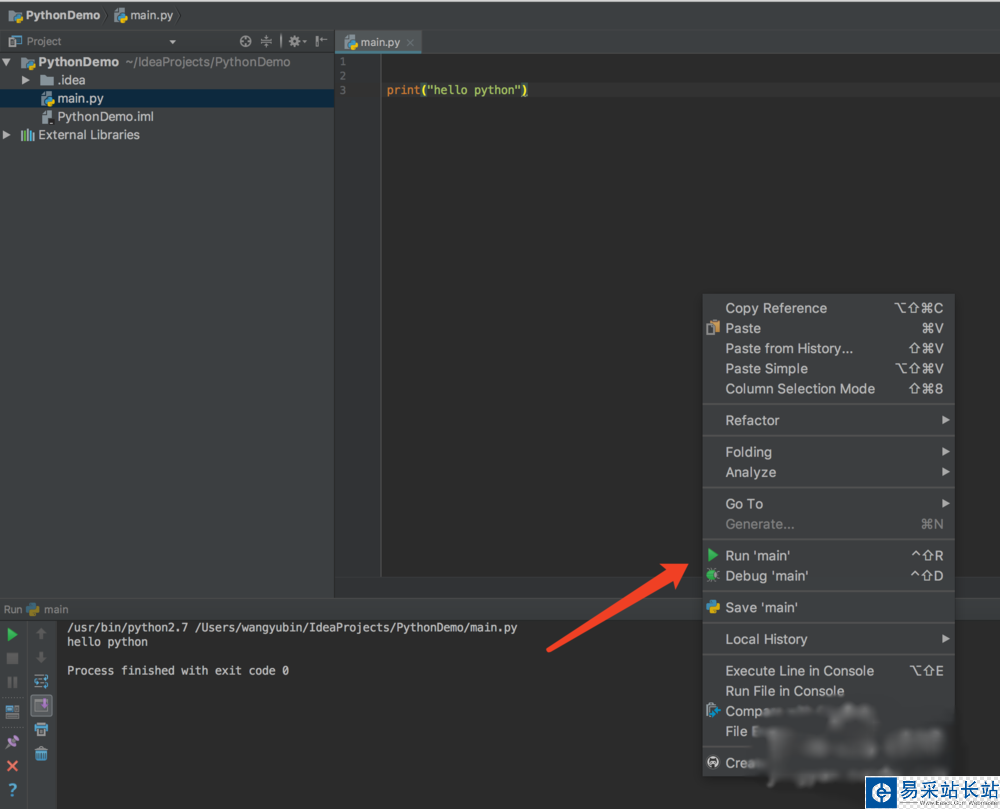Click the Up the Stack Trace arrow
The image size is (1000, 809).
[x=41, y=634]
